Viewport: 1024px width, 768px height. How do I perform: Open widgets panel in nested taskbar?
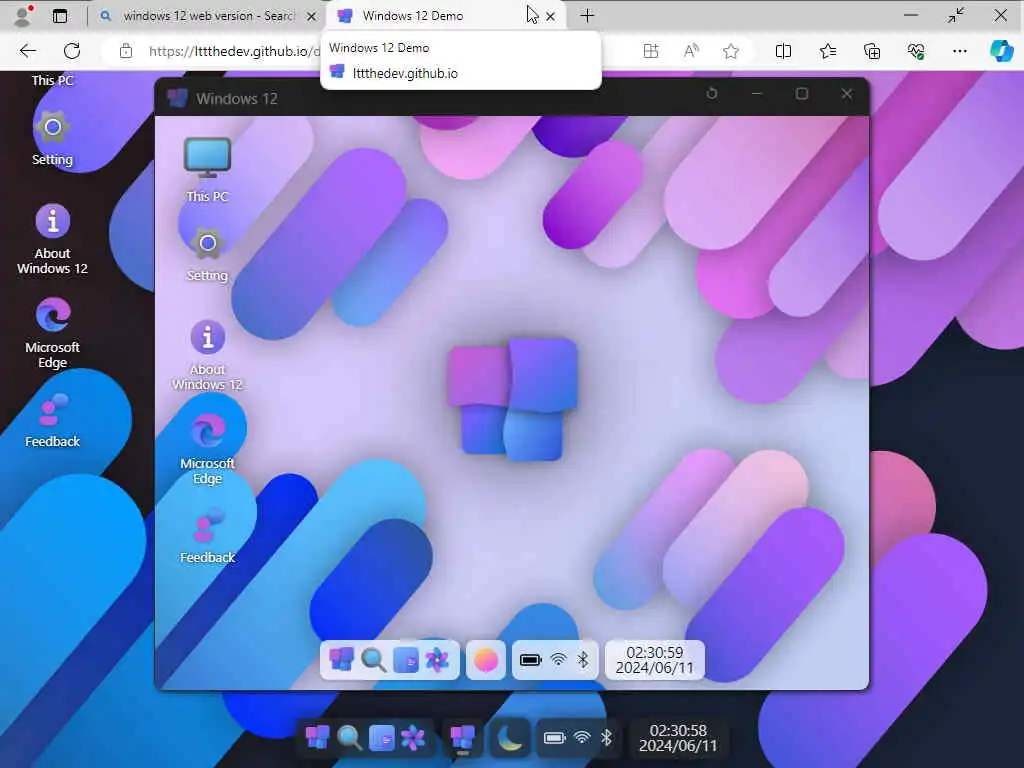[x=405, y=660]
